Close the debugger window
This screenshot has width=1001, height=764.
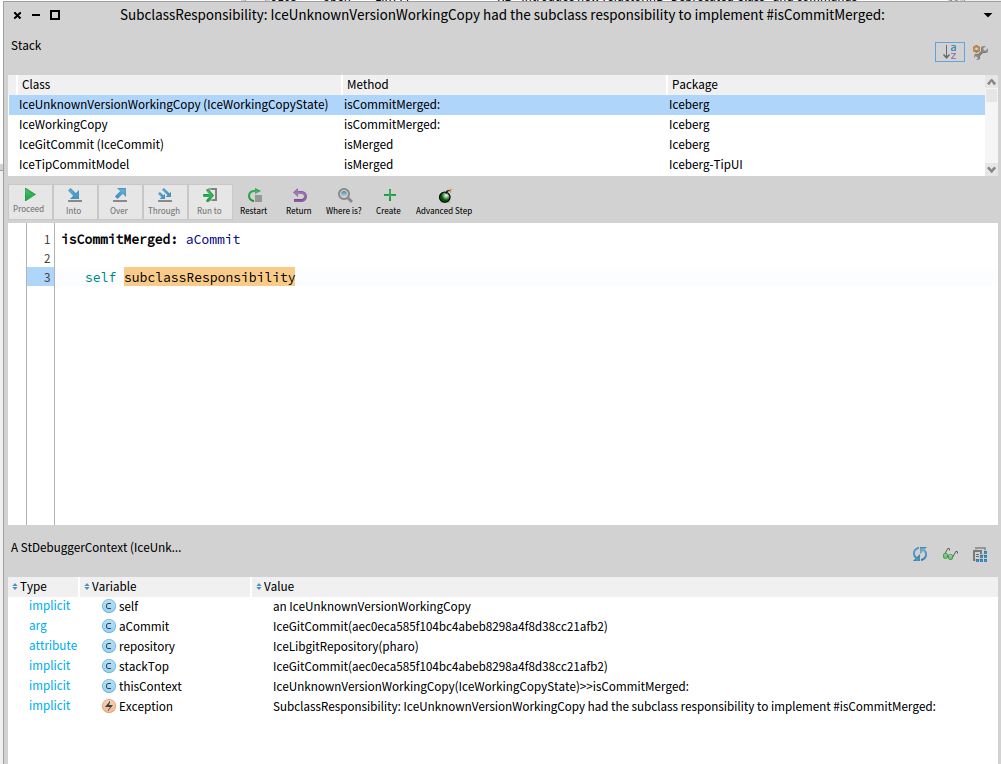17,15
